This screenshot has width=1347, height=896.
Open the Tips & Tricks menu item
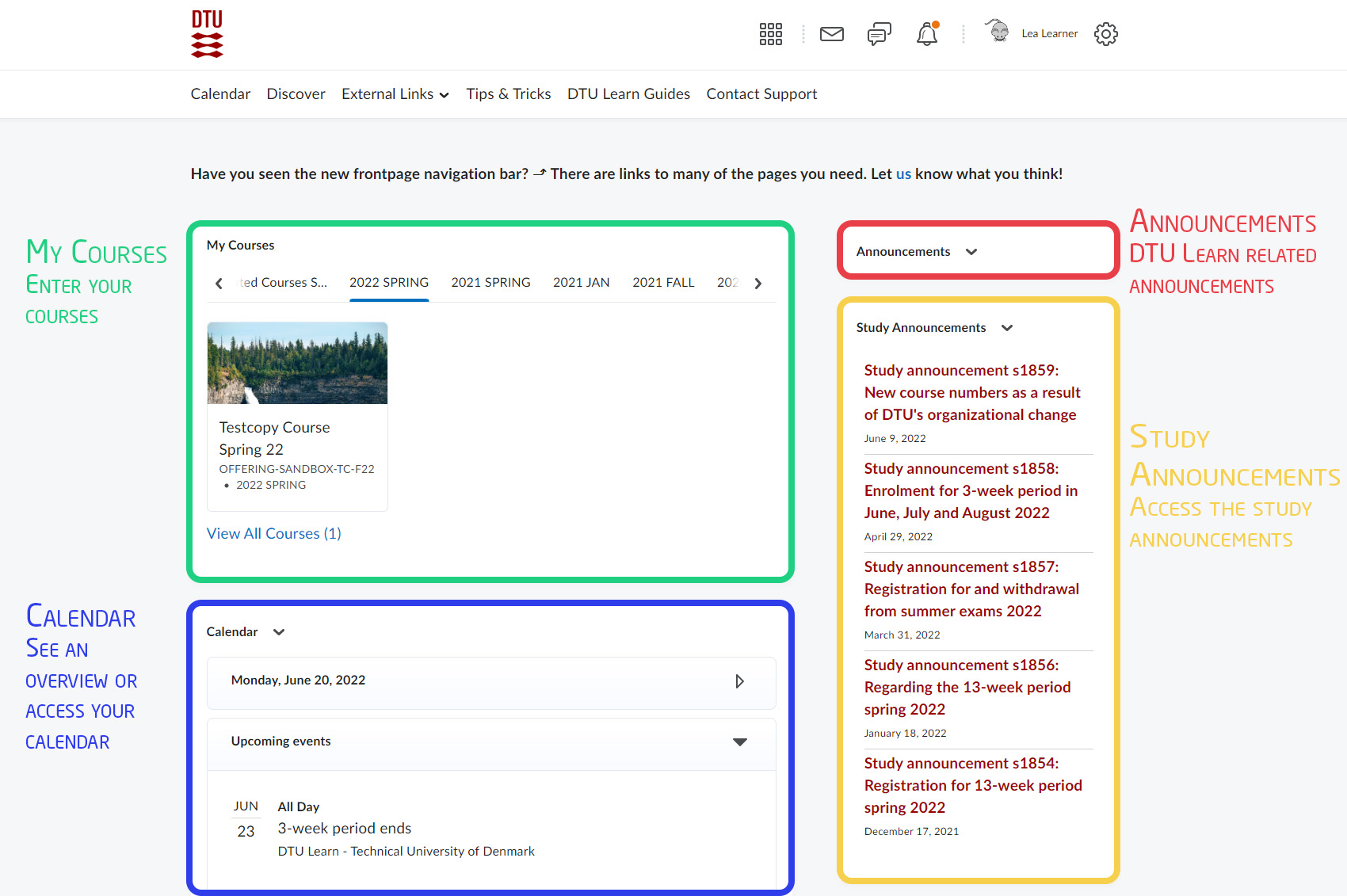pos(508,94)
